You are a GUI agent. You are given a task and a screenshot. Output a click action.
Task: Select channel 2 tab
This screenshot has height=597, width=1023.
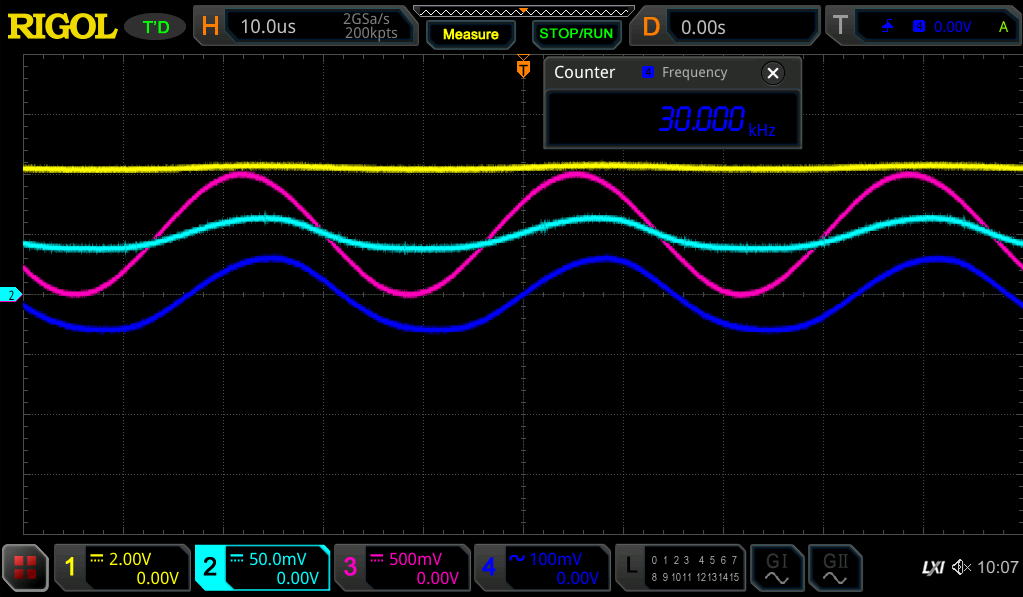209,566
